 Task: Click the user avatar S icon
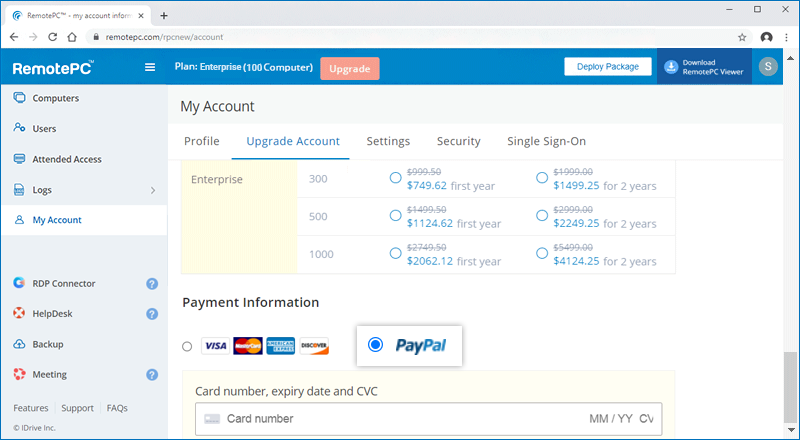pos(768,66)
